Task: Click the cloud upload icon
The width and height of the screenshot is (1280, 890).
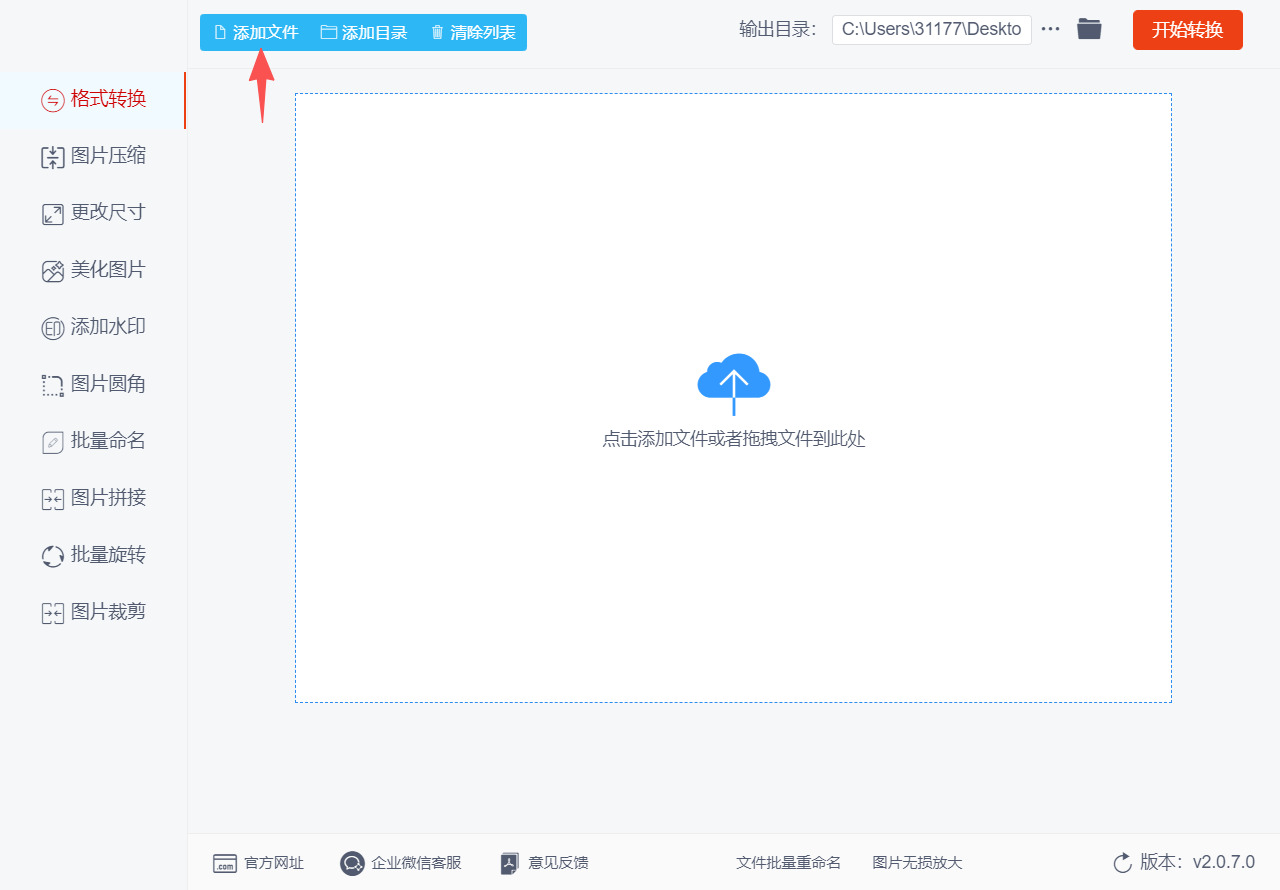Action: click(x=734, y=384)
